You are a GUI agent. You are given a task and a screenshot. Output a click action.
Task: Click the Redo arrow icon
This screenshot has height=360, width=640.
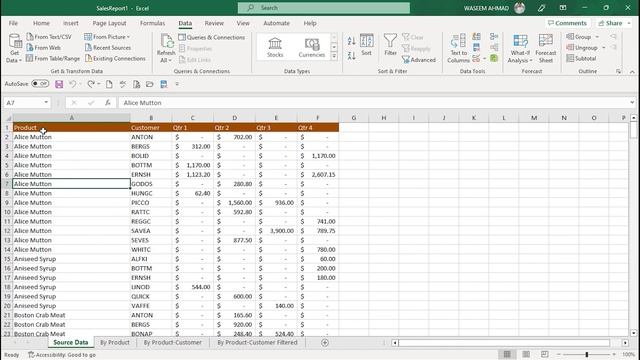pyautogui.click(x=91, y=84)
